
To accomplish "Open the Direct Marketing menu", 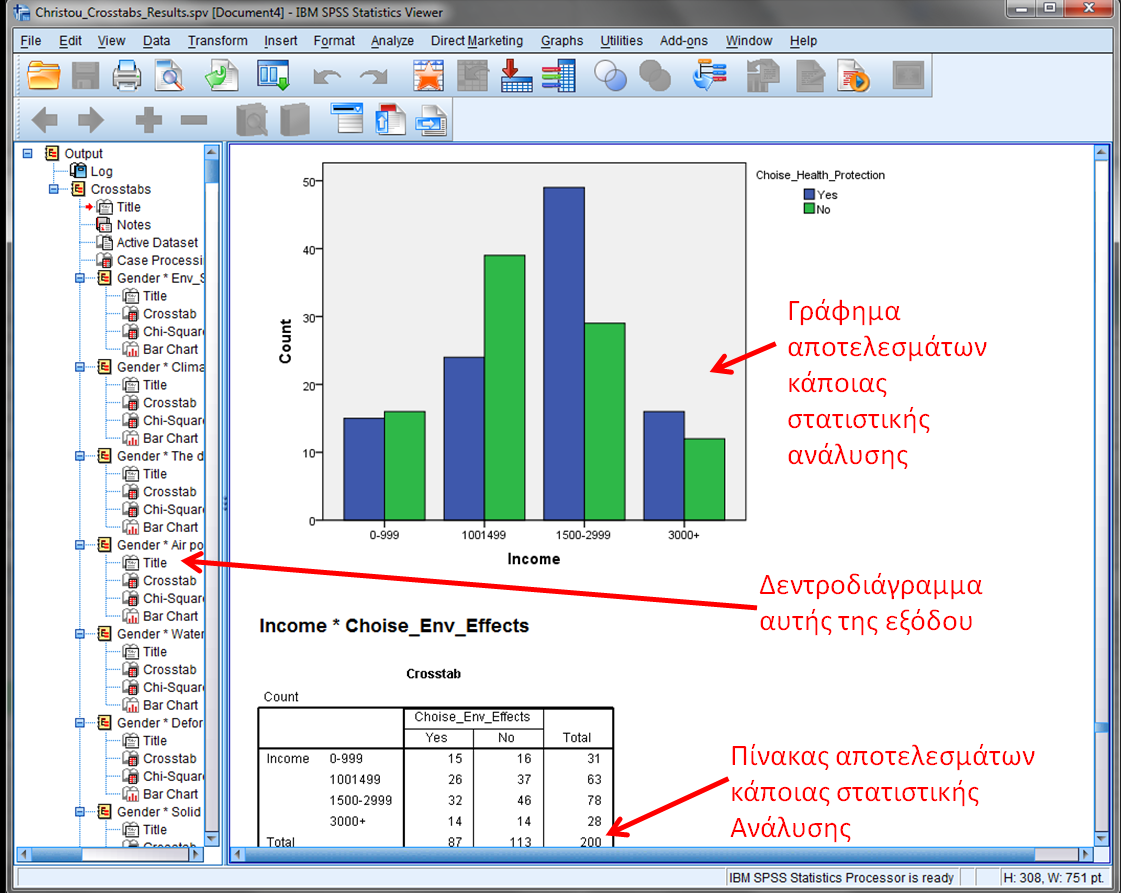I will click(477, 41).
